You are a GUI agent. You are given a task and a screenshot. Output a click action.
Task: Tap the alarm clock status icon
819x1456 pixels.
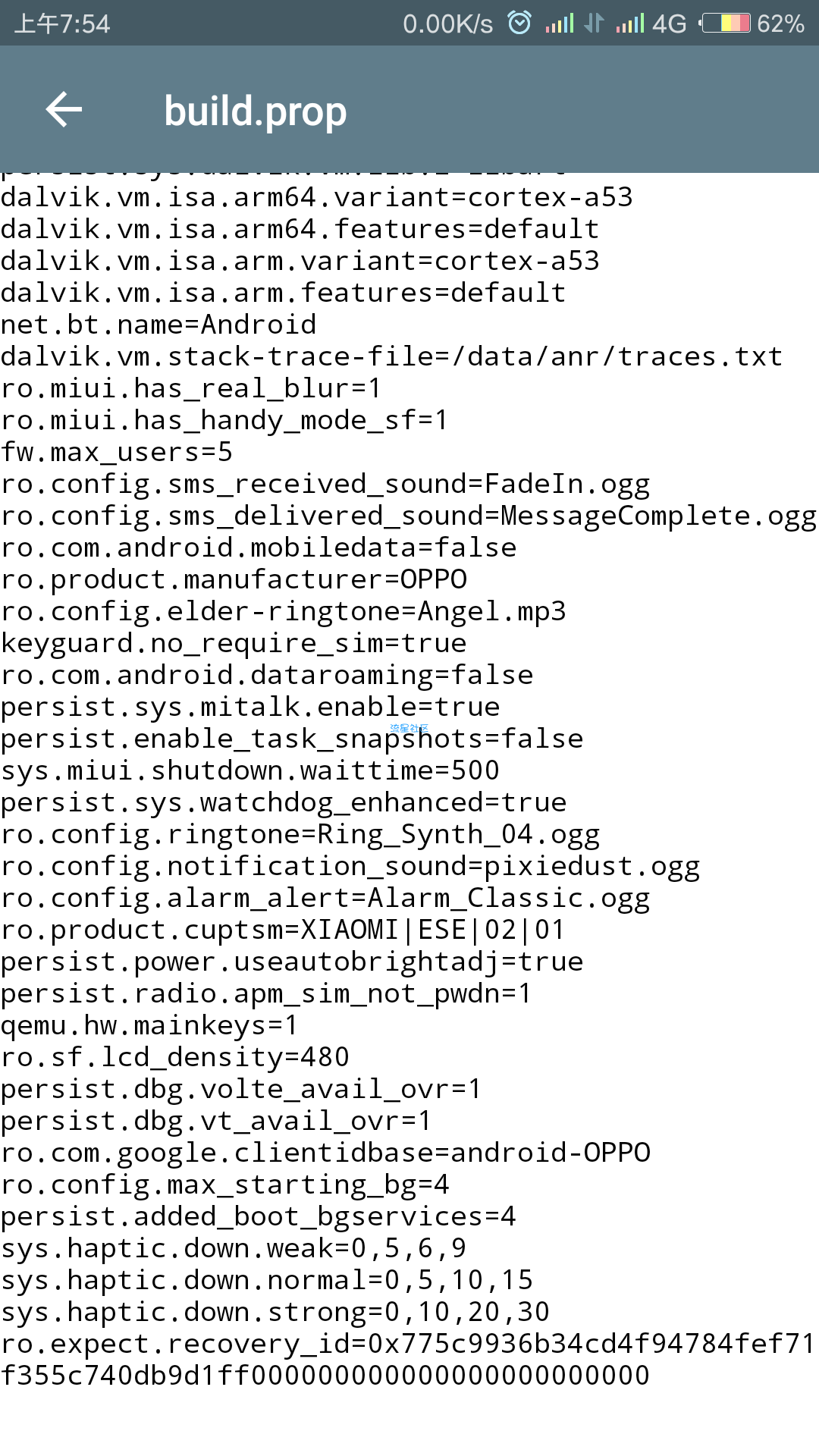519,24
